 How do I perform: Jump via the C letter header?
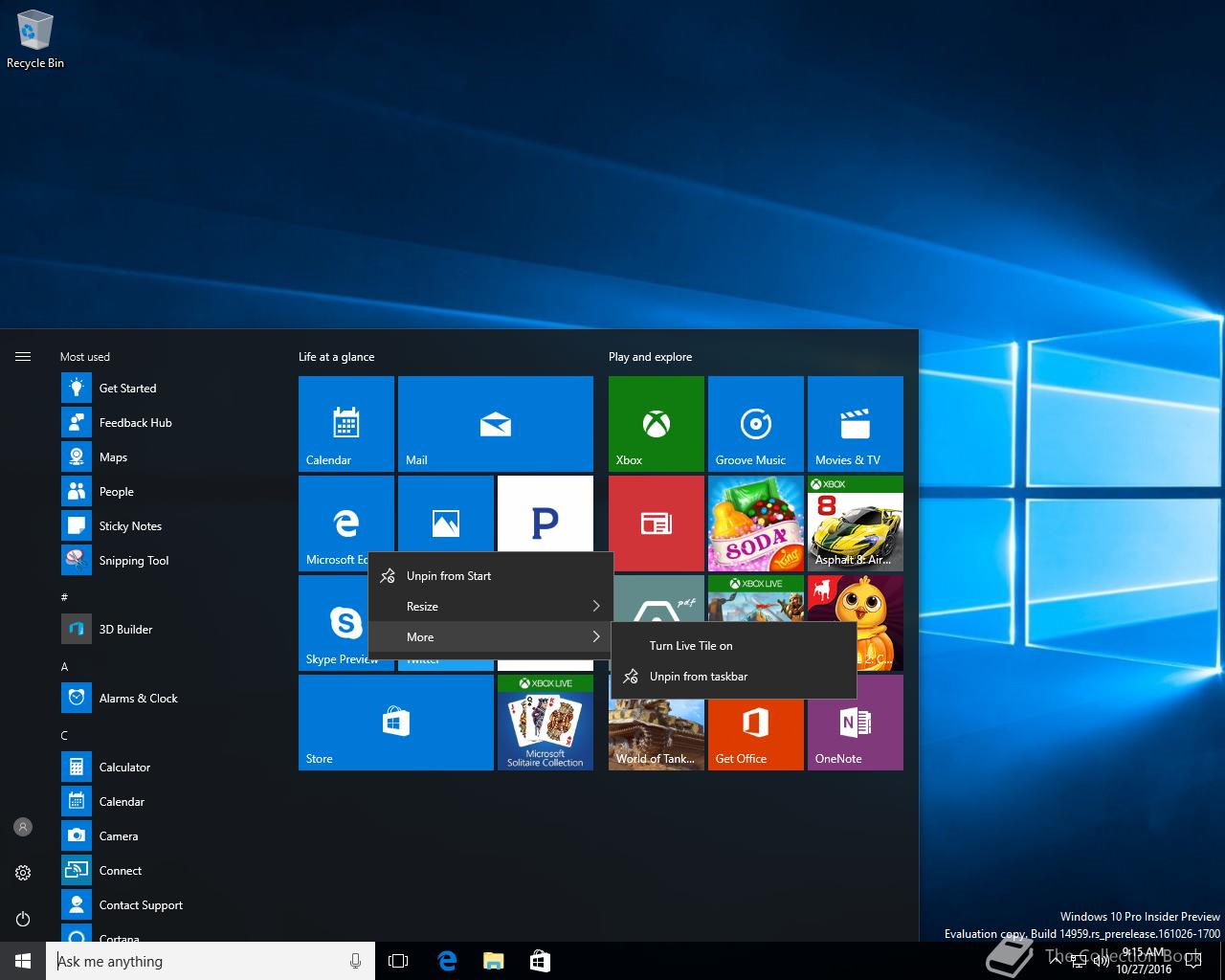click(x=64, y=735)
